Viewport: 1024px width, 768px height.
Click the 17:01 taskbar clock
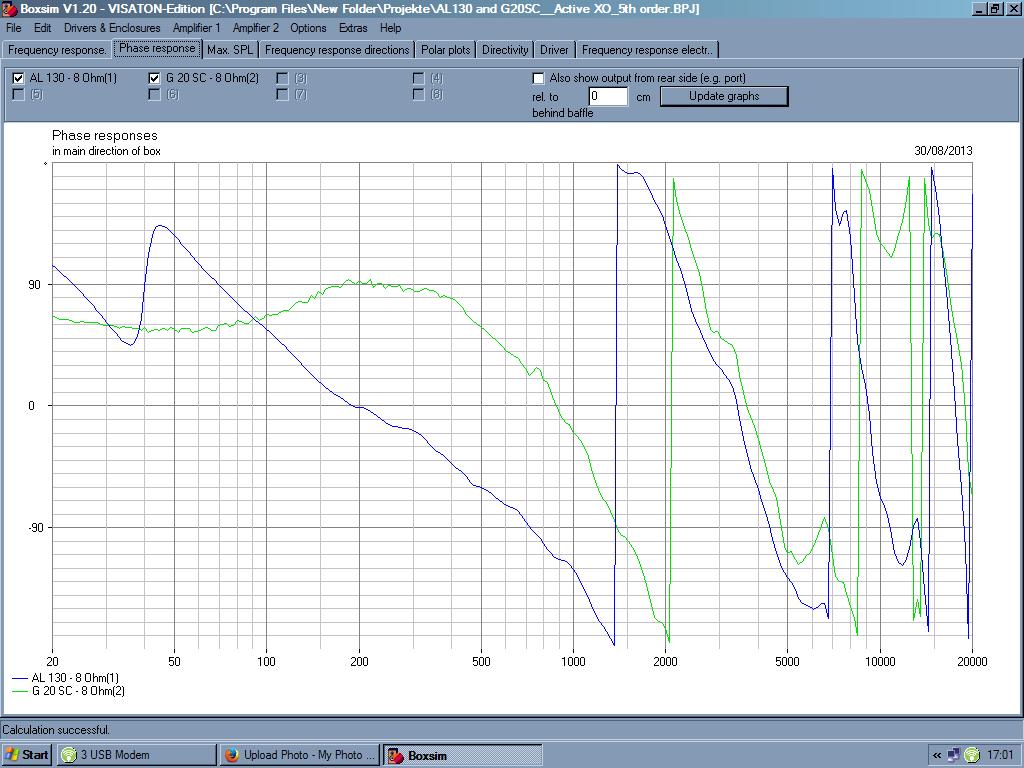point(999,755)
